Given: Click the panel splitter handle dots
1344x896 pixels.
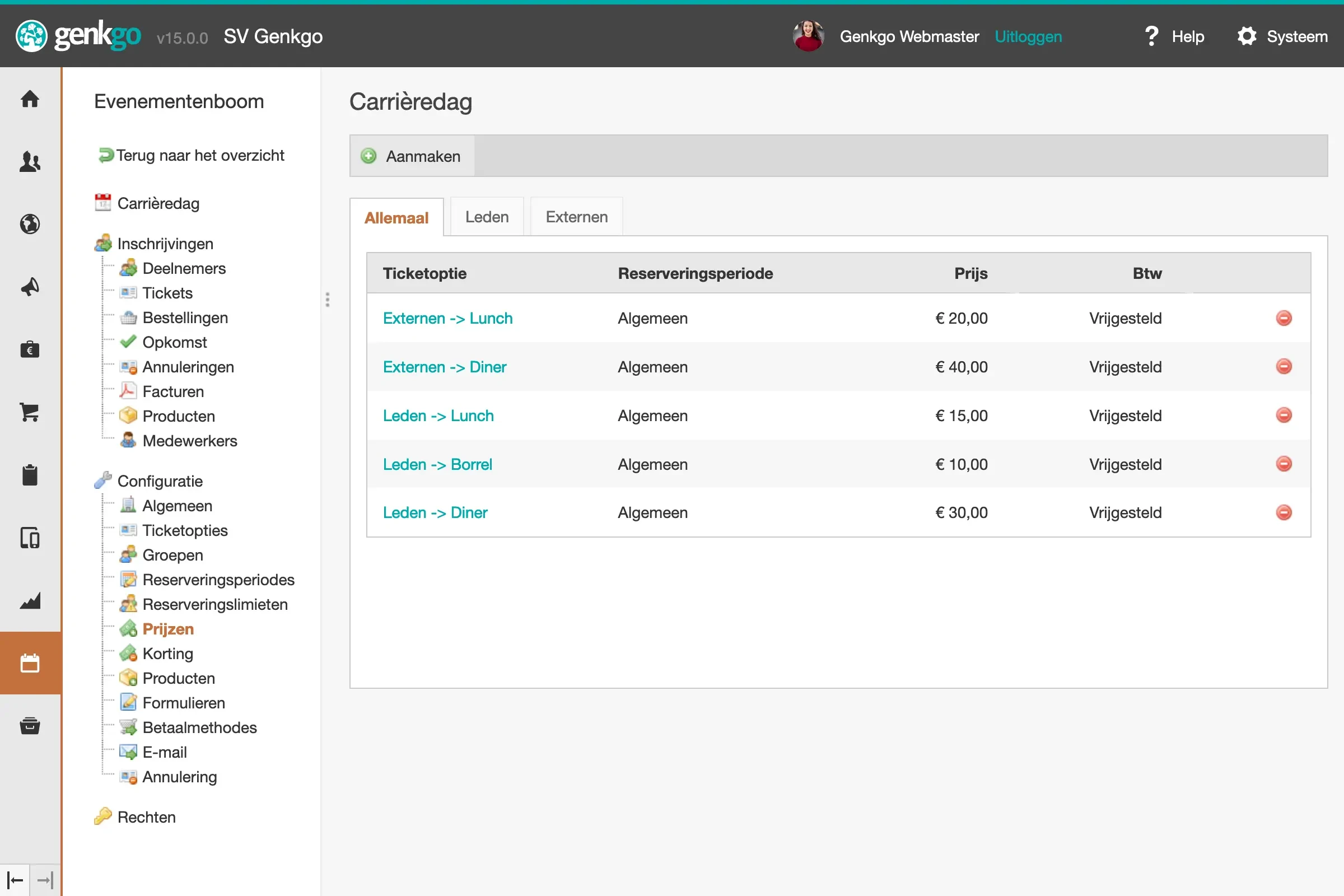Looking at the screenshot, I should (328, 300).
